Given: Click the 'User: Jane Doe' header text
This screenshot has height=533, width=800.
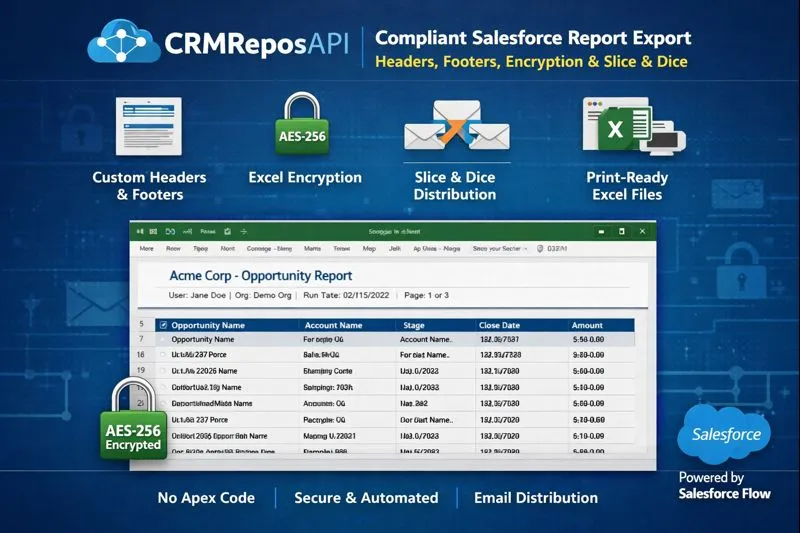Looking at the screenshot, I should [x=197, y=295].
